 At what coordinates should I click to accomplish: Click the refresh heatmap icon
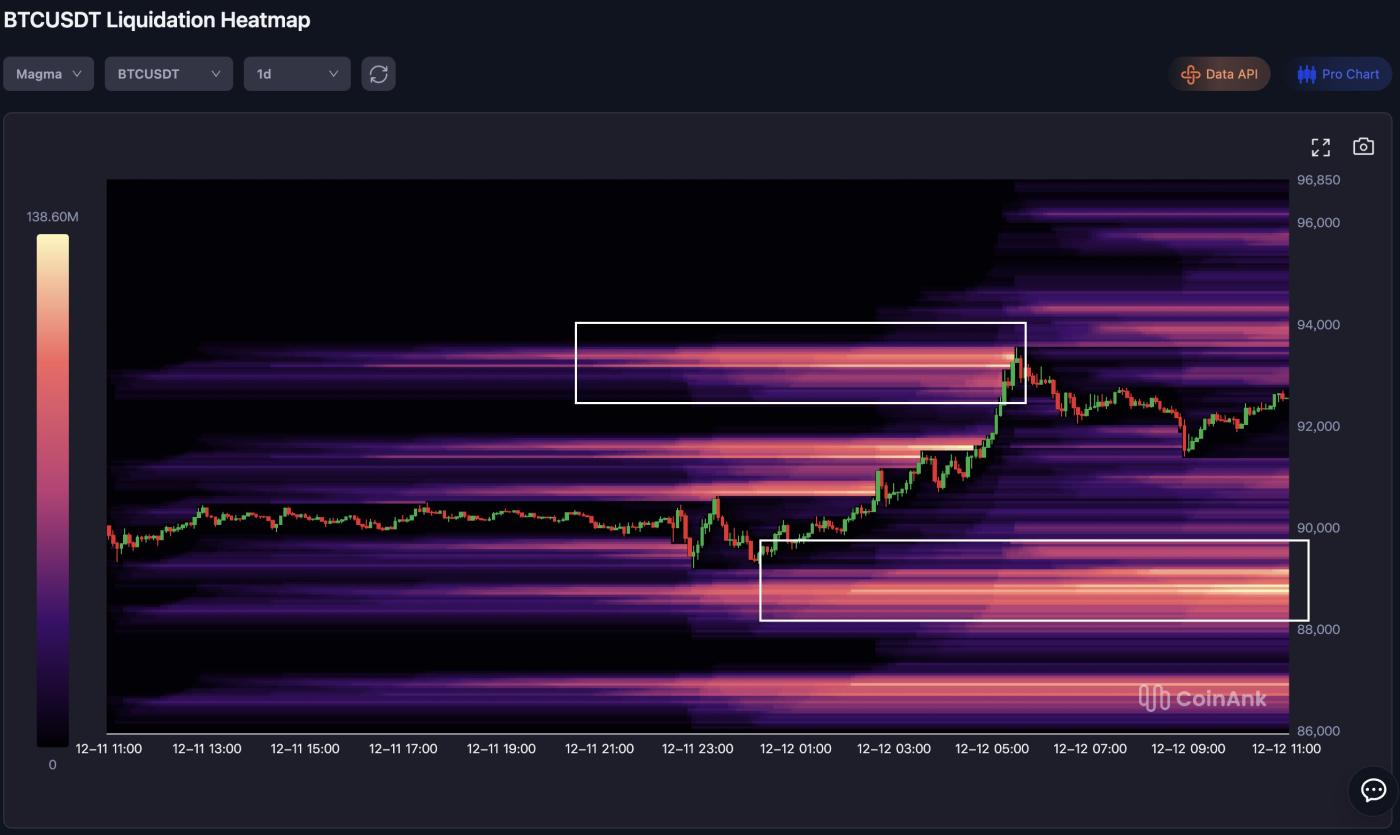point(378,74)
